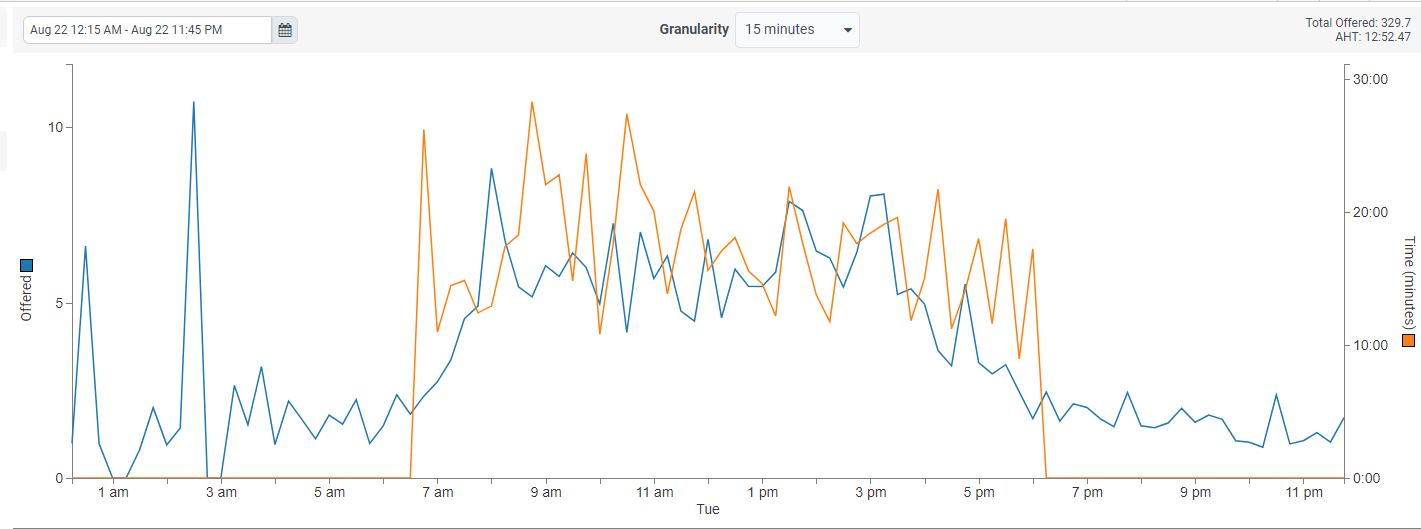This screenshot has width=1421, height=529.
Task: Click the 10 value on Offered axis
Action: pos(54,128)
